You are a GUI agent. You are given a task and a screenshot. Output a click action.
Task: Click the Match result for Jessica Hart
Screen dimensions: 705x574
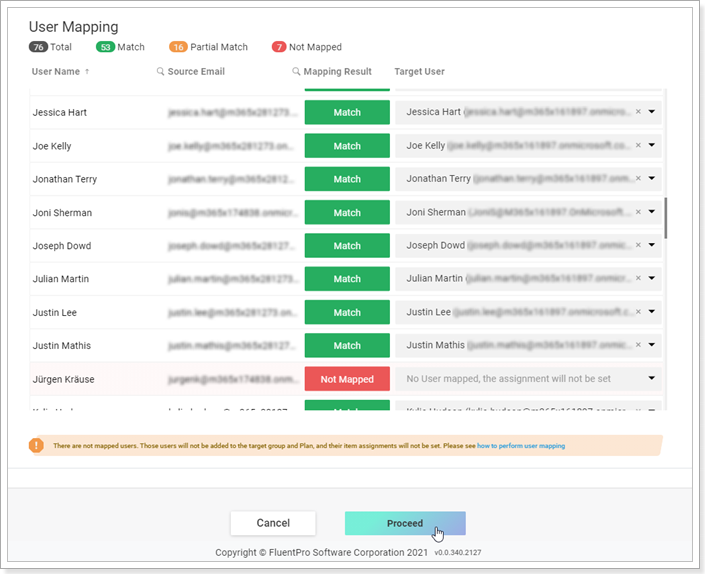point(347,112)
